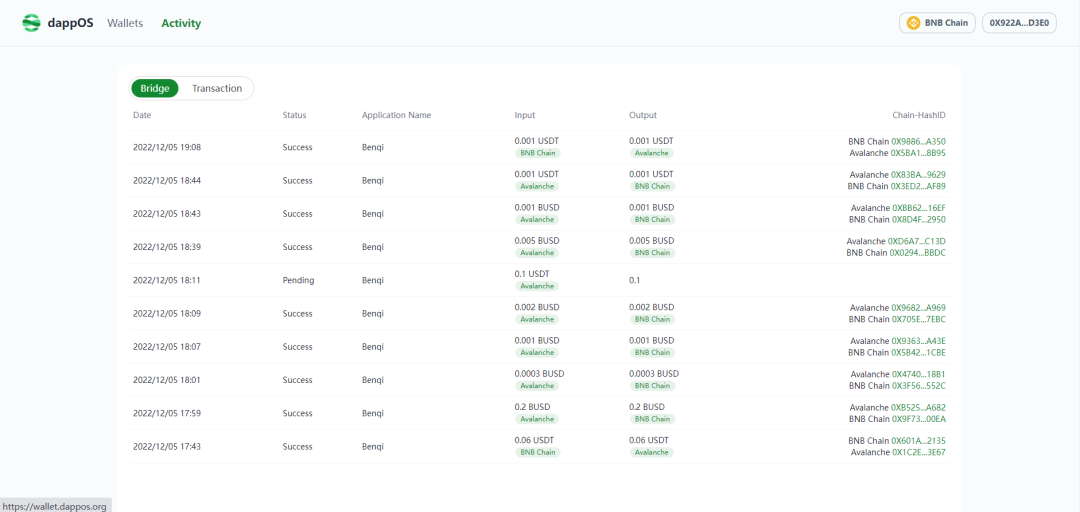The height and width of the screenshot is (512, 1080).
Task: Switch to the Transaction view
Action: [217, 88]
